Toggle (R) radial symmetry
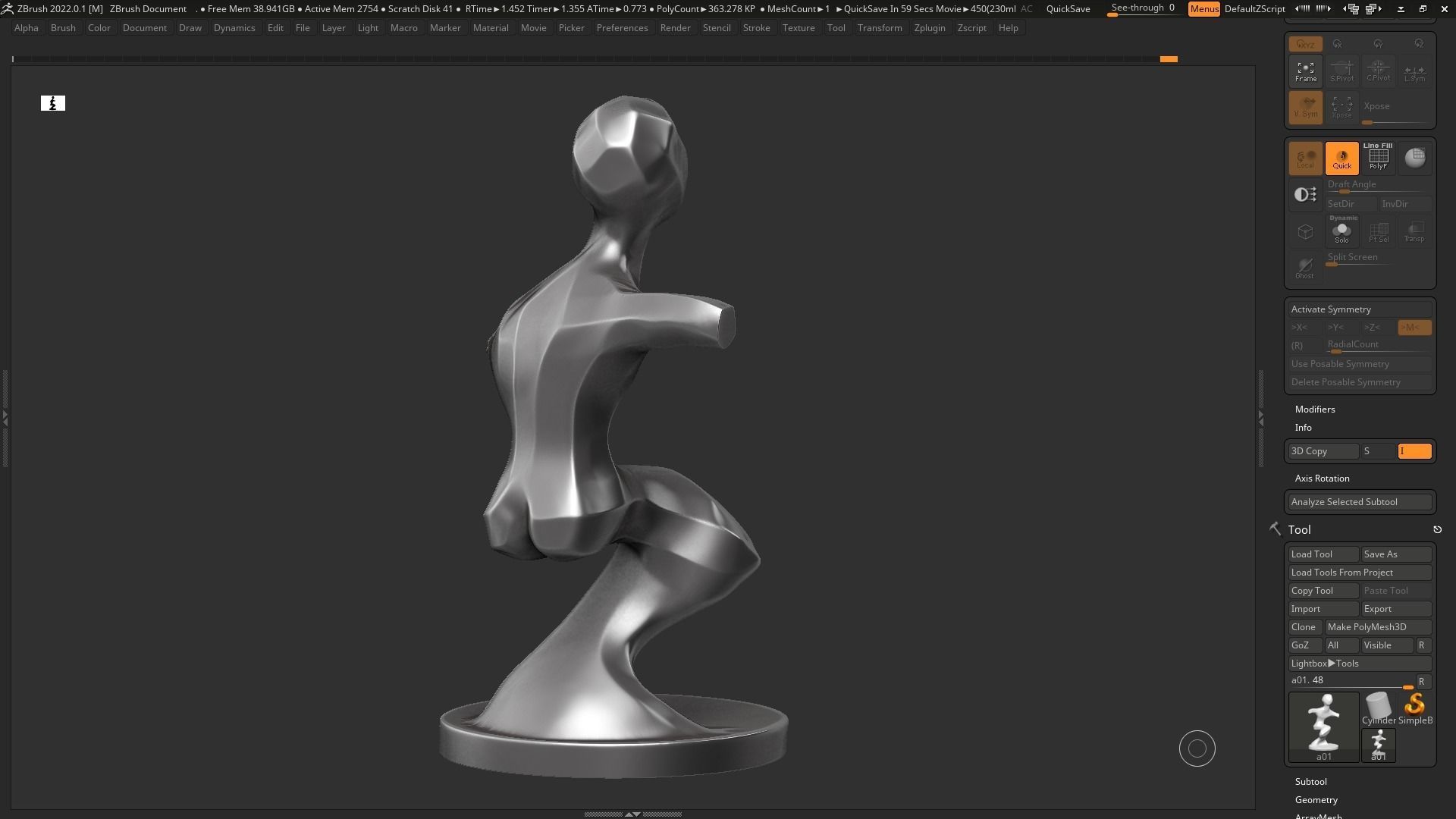 [x=1305, y=346]
